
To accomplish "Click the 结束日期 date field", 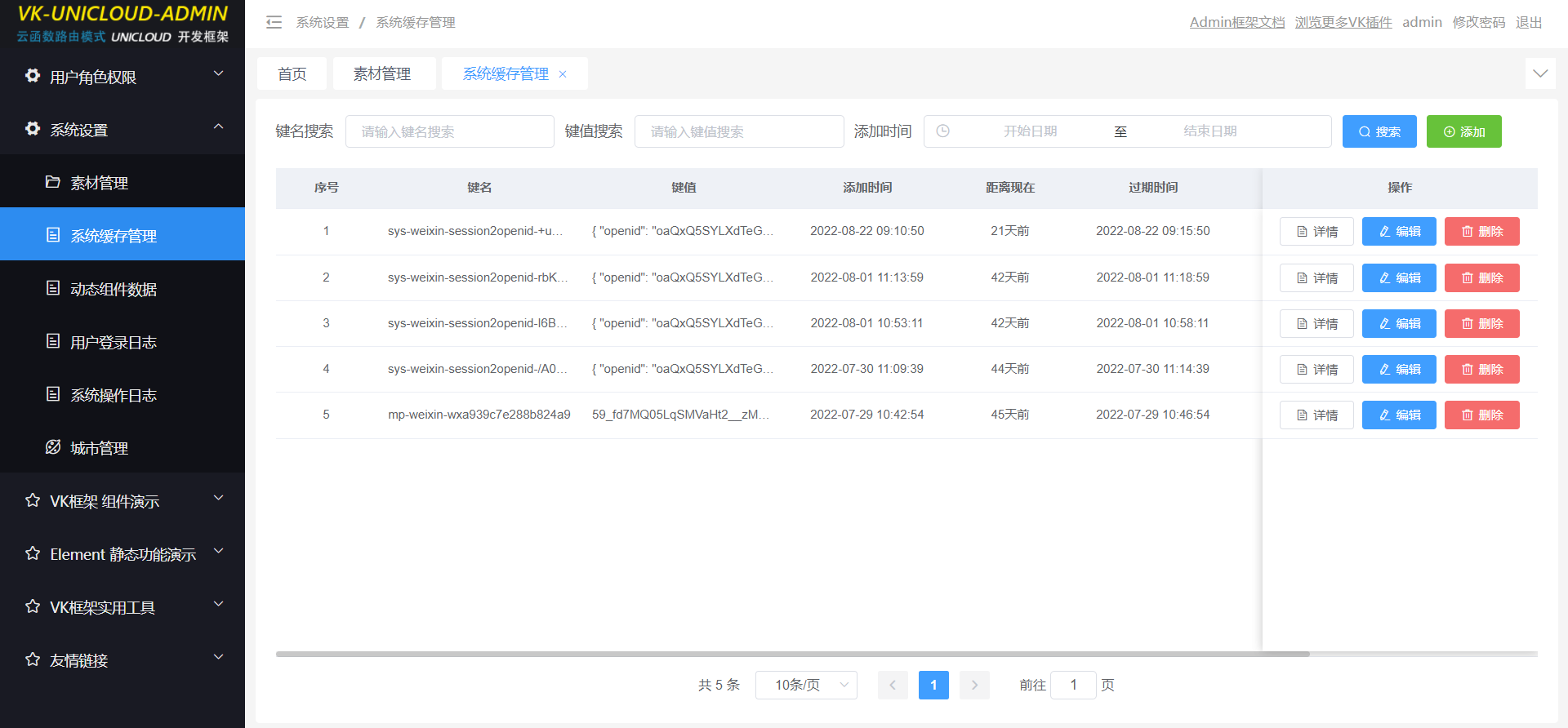I will (x=1209, y=131).
